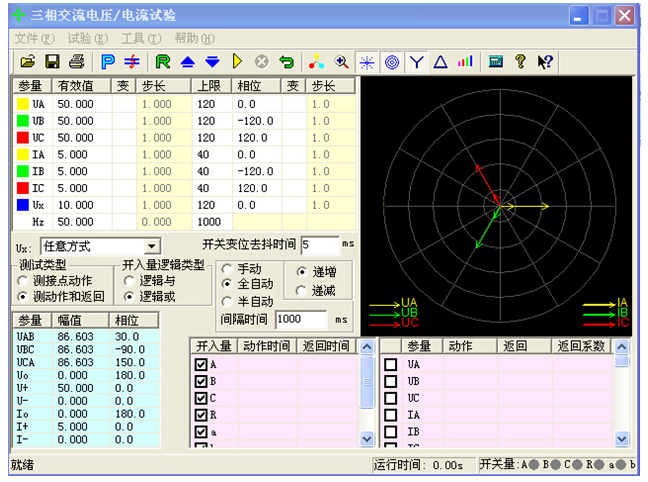Image resolution: width=648 pixels, height=482 pixels.
Task: Click the magnifier zoom icon
Action: [x=341, y=62]
